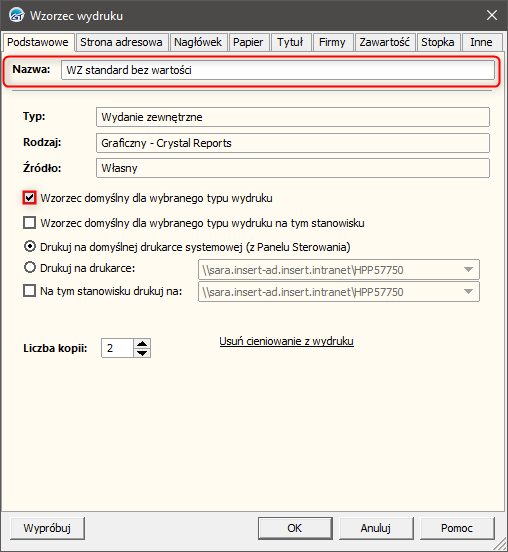Viewport: 508px width, 552px height.
Task: Click the Nazwa text field
Action: [x=278, y=70]
